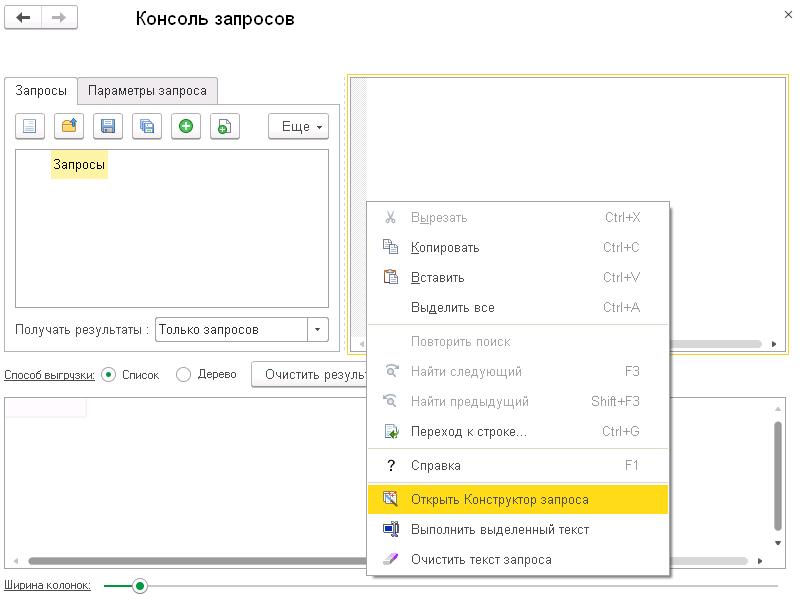Click the Ширина колонок slider handle

tap(140, 586)
